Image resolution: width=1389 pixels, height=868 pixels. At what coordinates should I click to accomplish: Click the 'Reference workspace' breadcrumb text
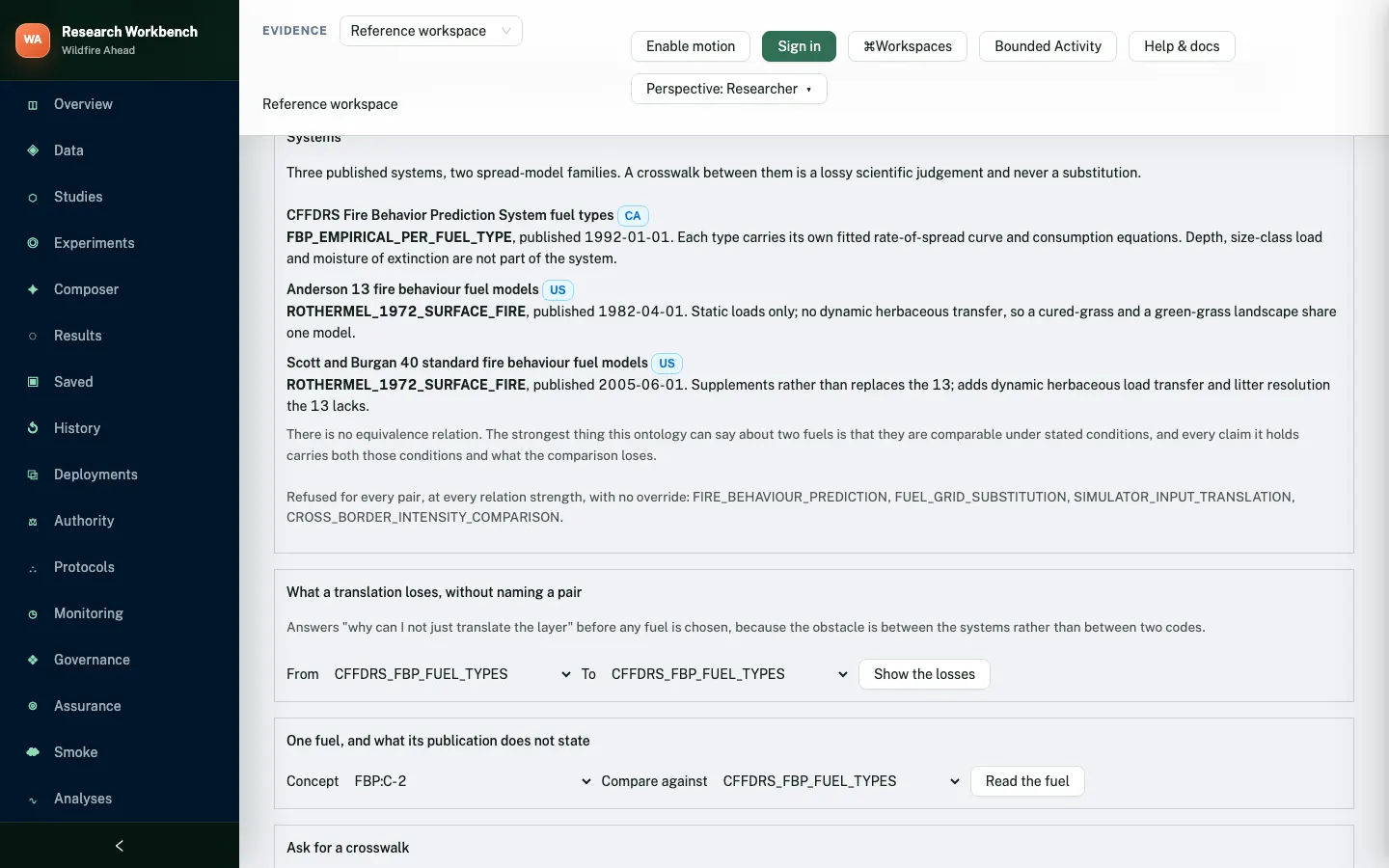(x=330, y=104)
